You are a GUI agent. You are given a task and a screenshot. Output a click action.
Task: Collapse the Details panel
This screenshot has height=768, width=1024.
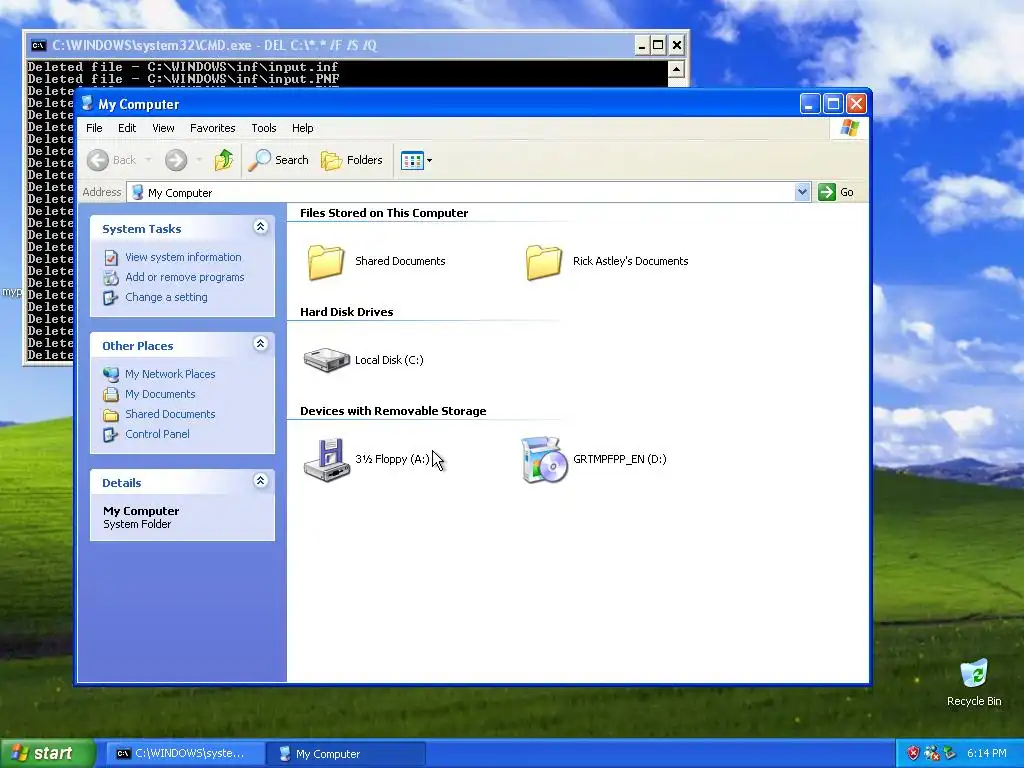pyautogui.click(x=261, y=481)
